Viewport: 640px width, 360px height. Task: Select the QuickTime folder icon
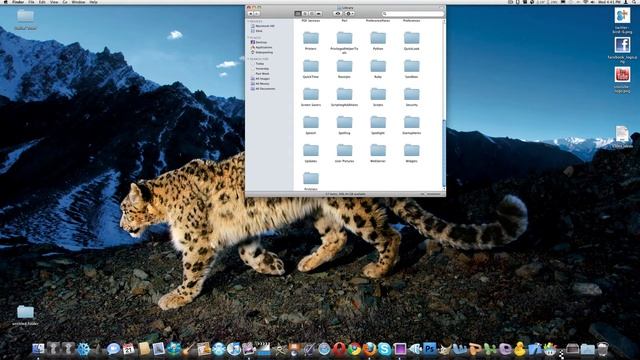click(x=311, y=67)
